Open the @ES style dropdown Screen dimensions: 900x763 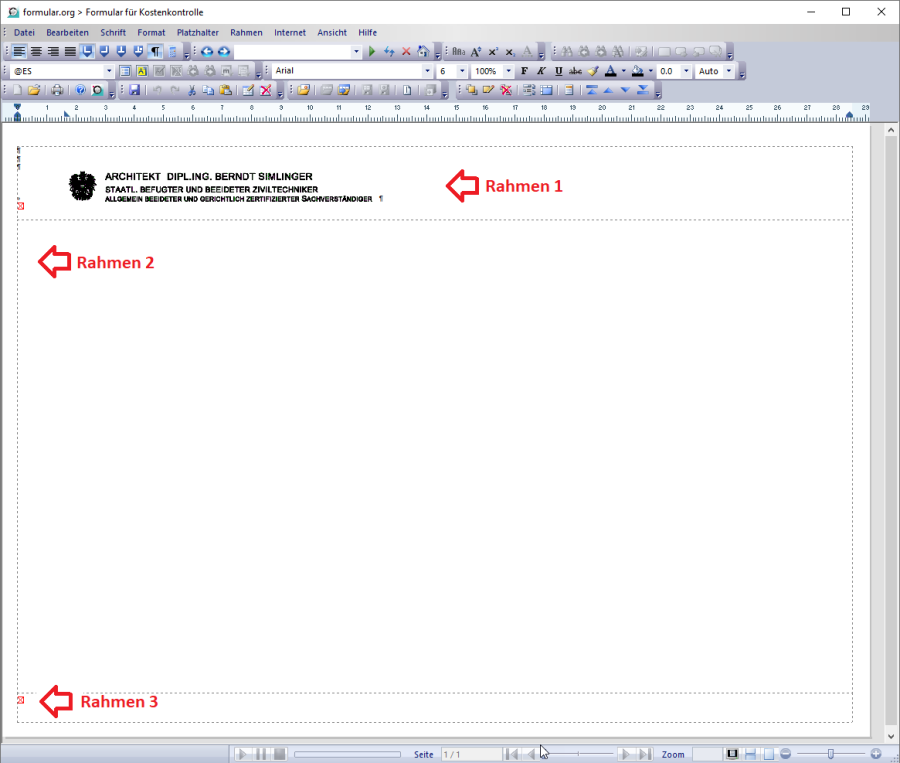click(109, 71)
